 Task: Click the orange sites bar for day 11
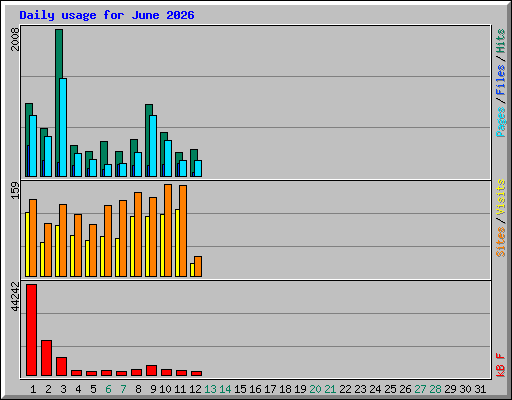(183, 231)
